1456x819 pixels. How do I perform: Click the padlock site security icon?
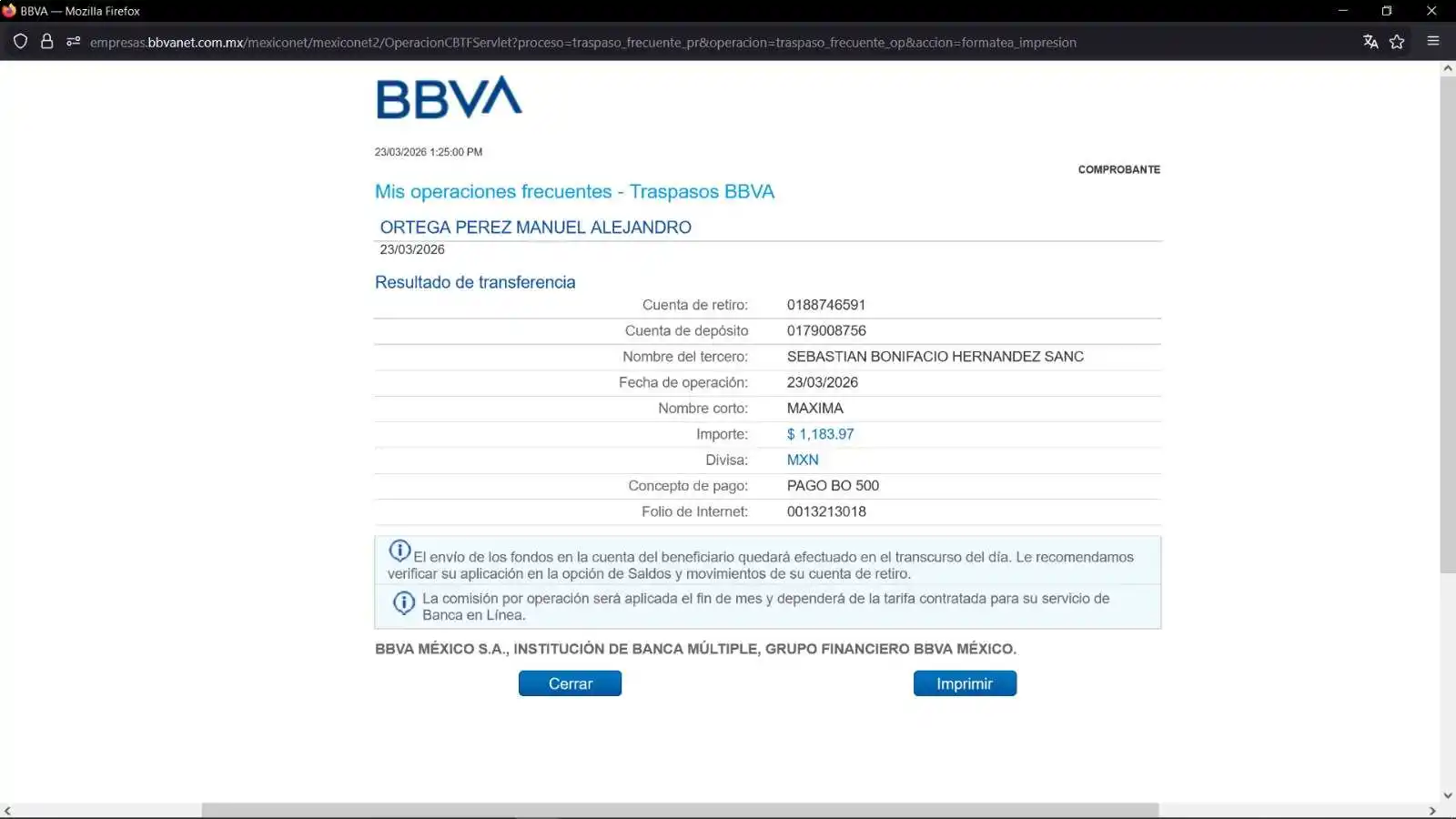click(47, 42)
